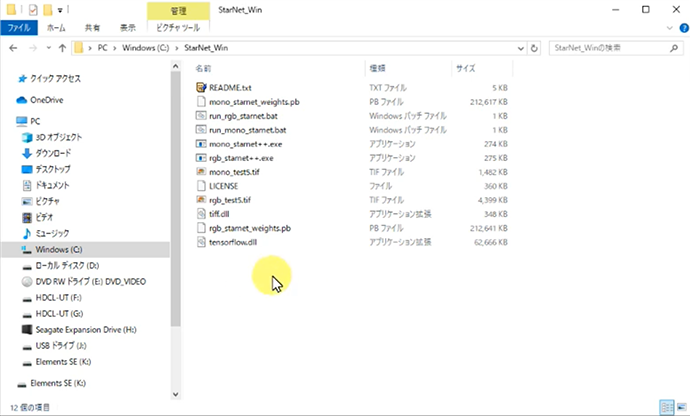Expand the address bar history dropdown
This screenshot has height=416, width=690.
pos(519,47)
